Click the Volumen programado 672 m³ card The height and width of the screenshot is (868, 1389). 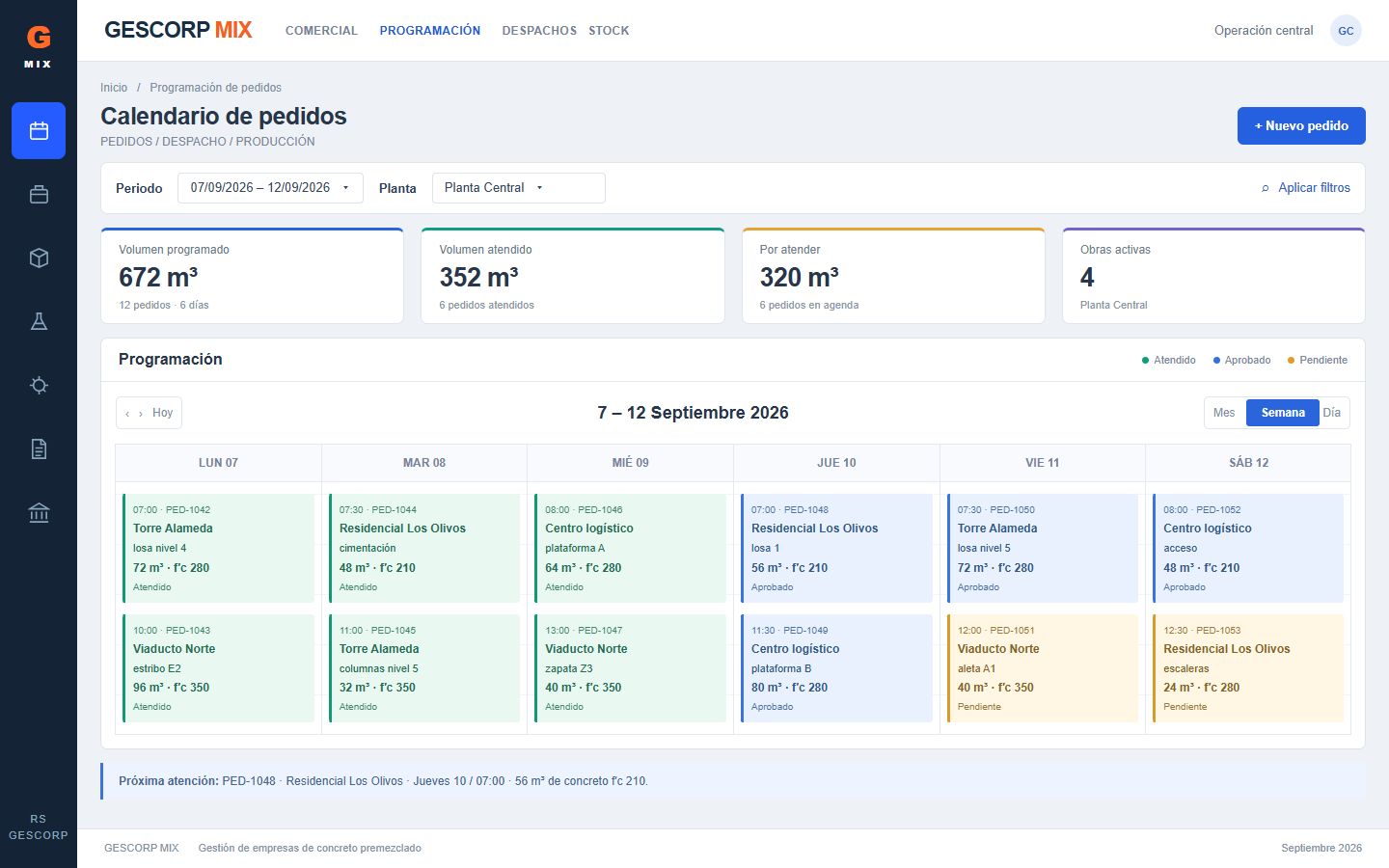click(x=252, y=276)
